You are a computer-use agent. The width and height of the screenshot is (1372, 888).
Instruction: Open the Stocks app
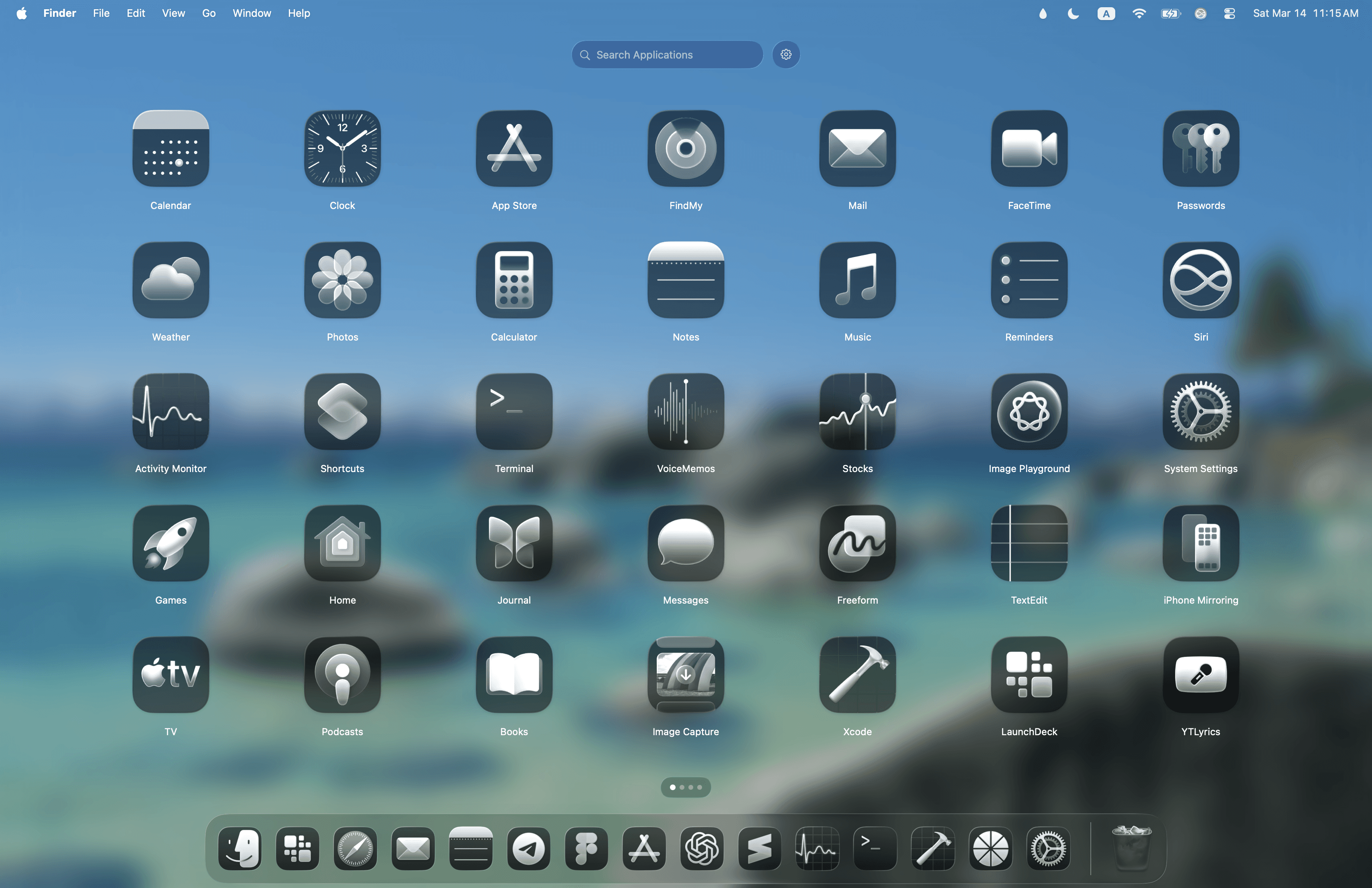tap(858, 412)
